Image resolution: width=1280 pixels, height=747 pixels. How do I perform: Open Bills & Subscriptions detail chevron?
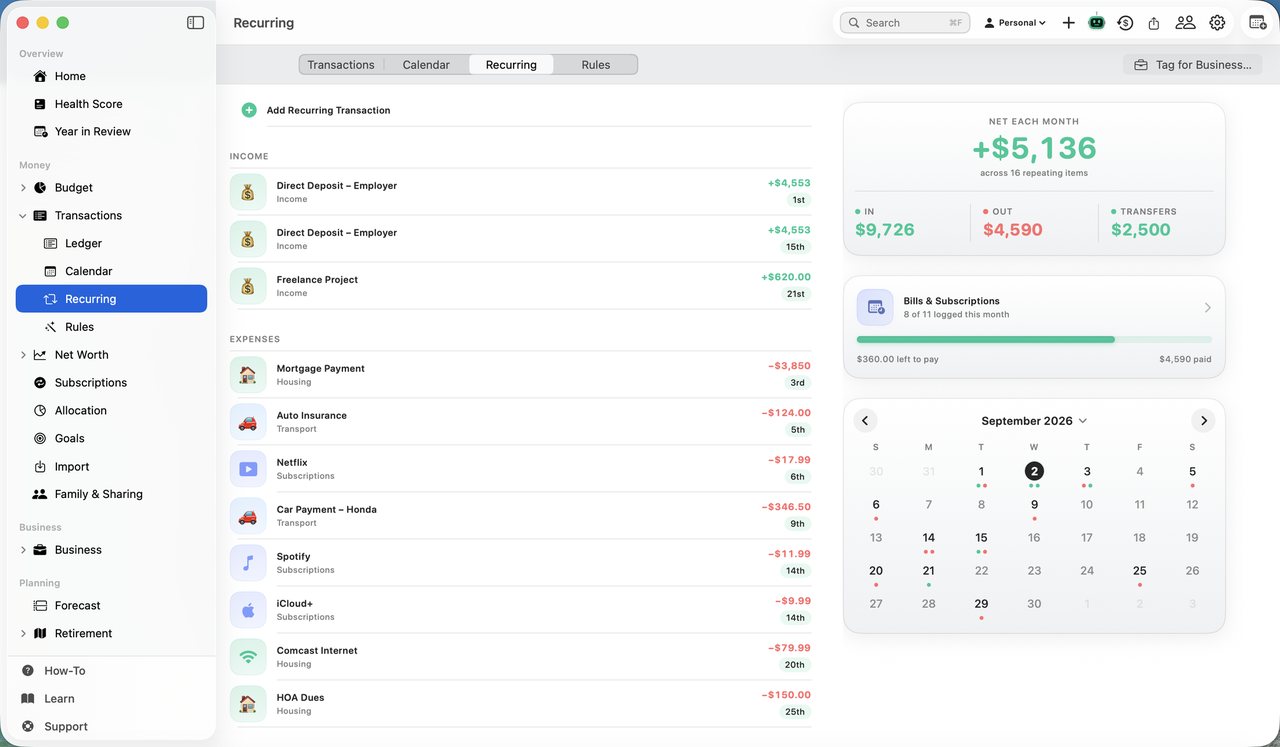pyautogui.click(x=1207, y=307)
